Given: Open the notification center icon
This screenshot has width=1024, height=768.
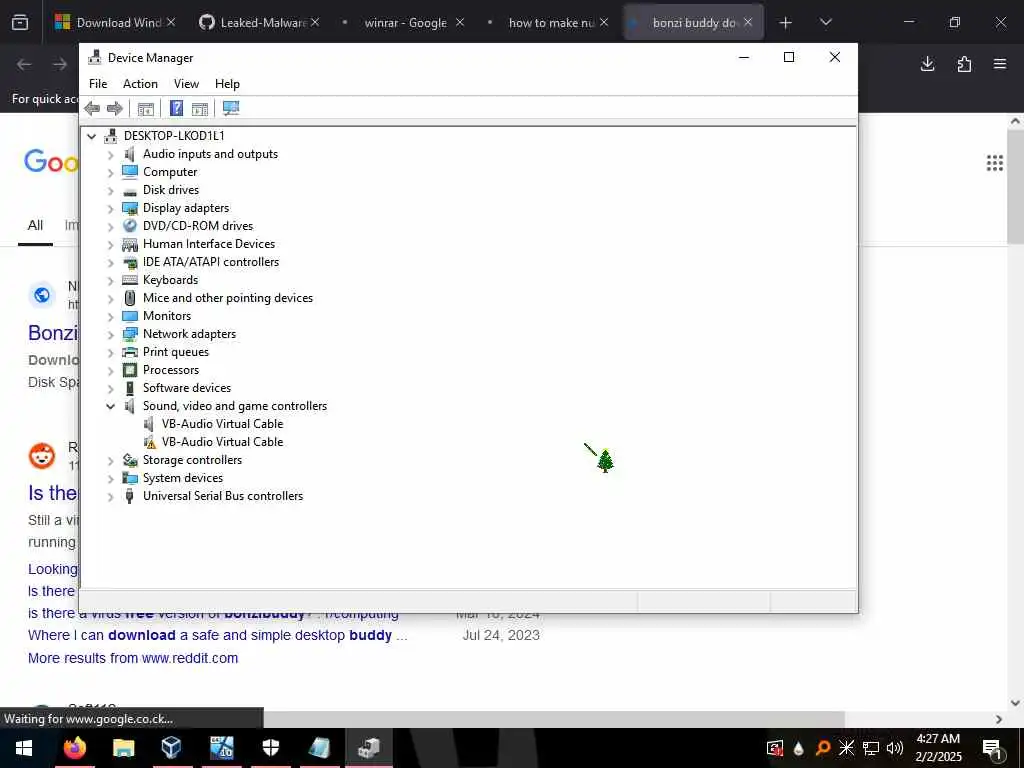Looking at the screenshot, I should tap(993, 748).
